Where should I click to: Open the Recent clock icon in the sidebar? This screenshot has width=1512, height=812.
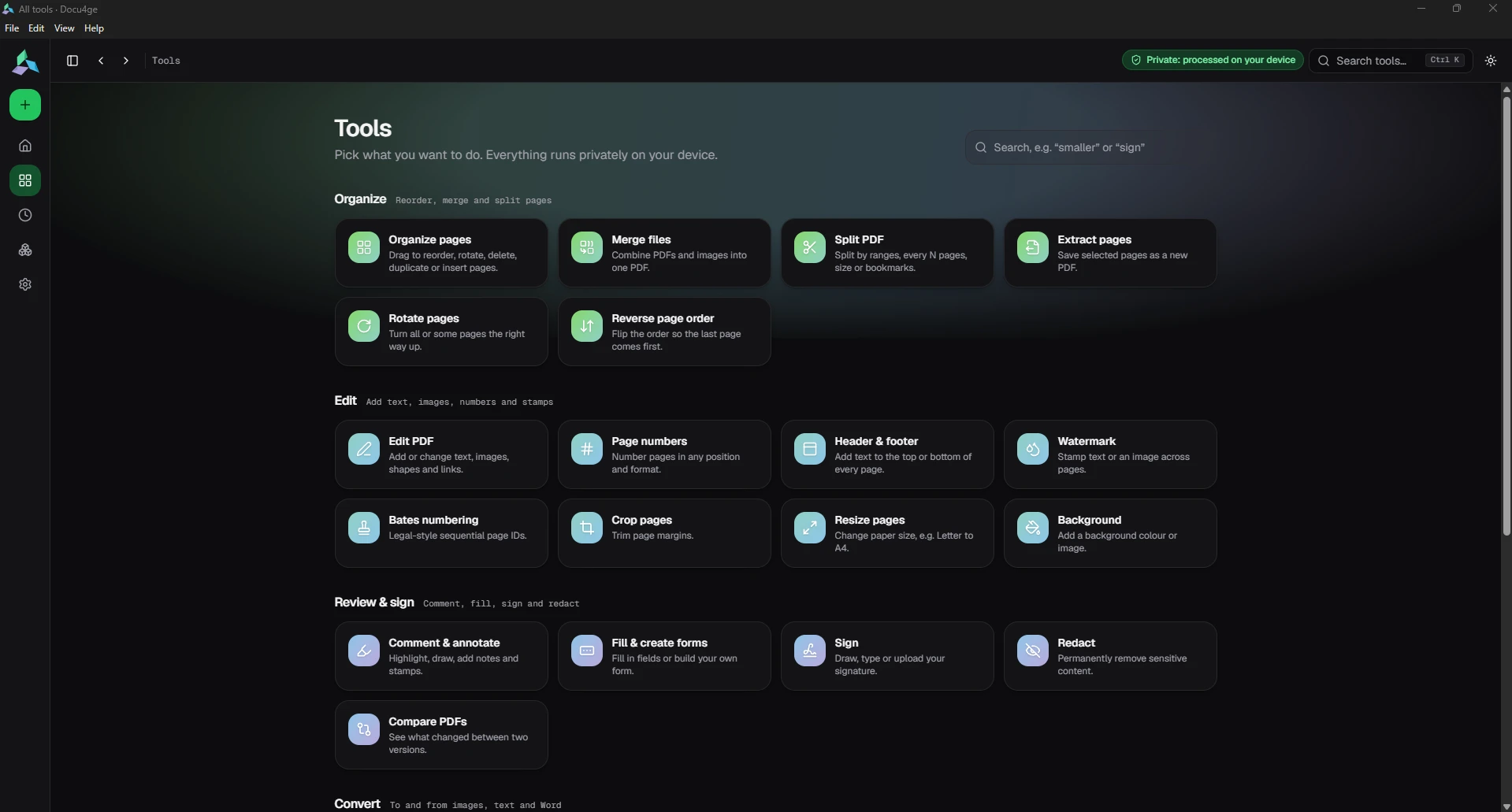pos(25,215)
